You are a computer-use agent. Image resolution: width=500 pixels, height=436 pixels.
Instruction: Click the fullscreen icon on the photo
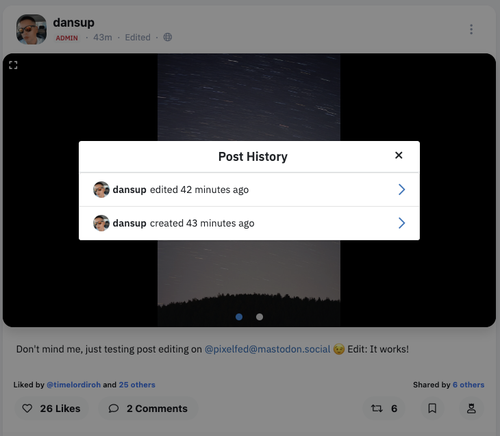click(x=13, y=65)
